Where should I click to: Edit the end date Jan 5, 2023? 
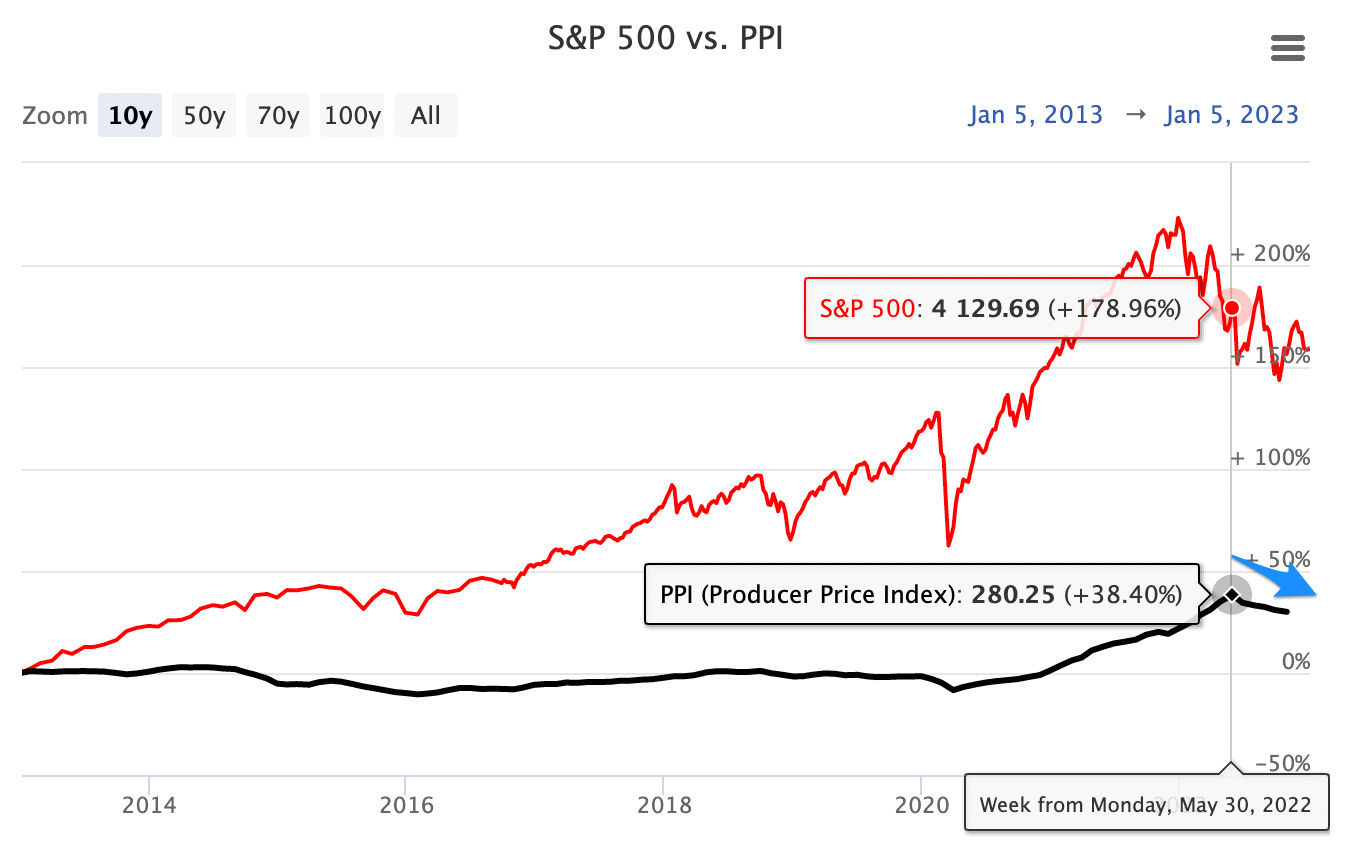point(1231,115)
